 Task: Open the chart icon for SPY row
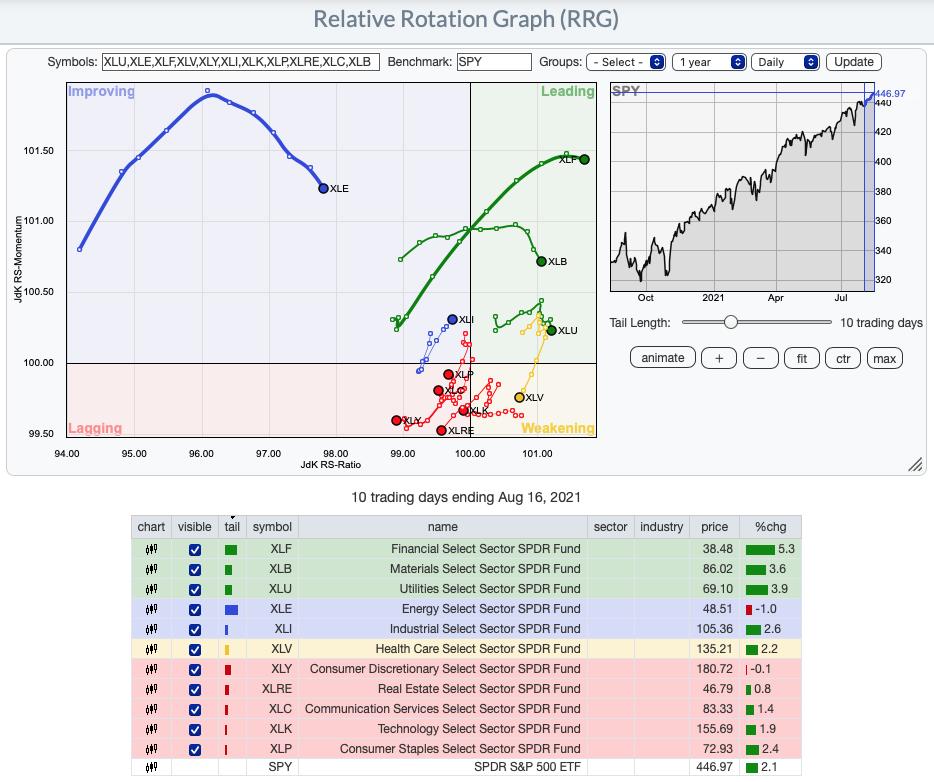[151, 767]
